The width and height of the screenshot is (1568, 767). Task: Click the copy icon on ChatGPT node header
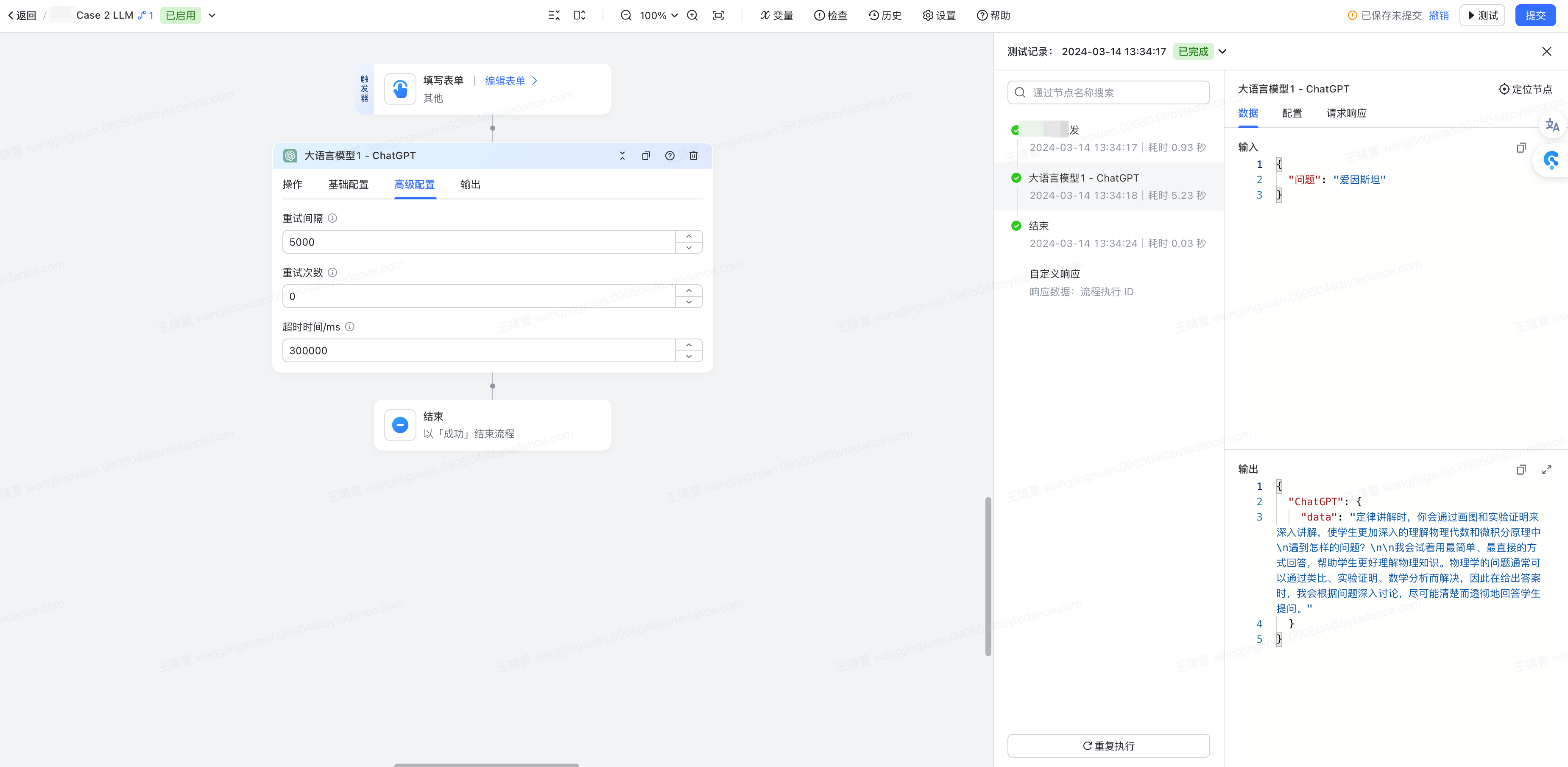click(646, 156)
